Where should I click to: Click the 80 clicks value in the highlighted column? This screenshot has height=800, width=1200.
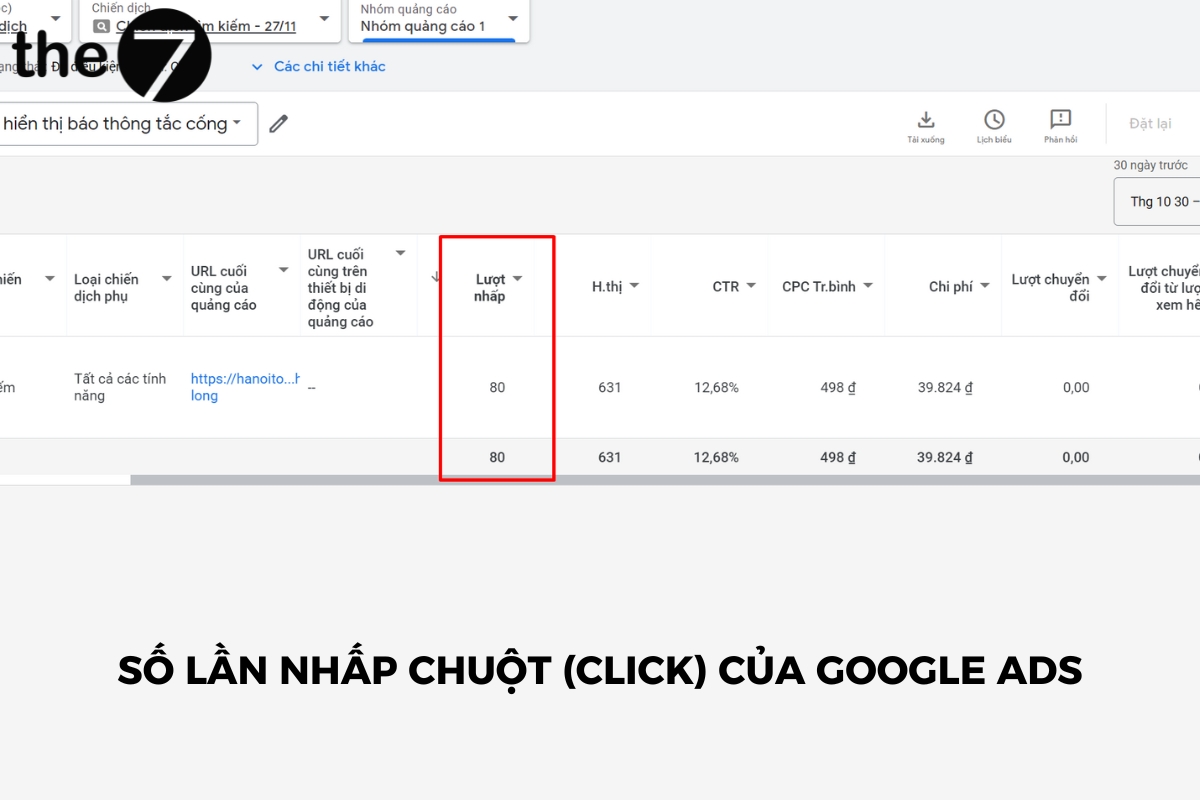click(497, 387)
